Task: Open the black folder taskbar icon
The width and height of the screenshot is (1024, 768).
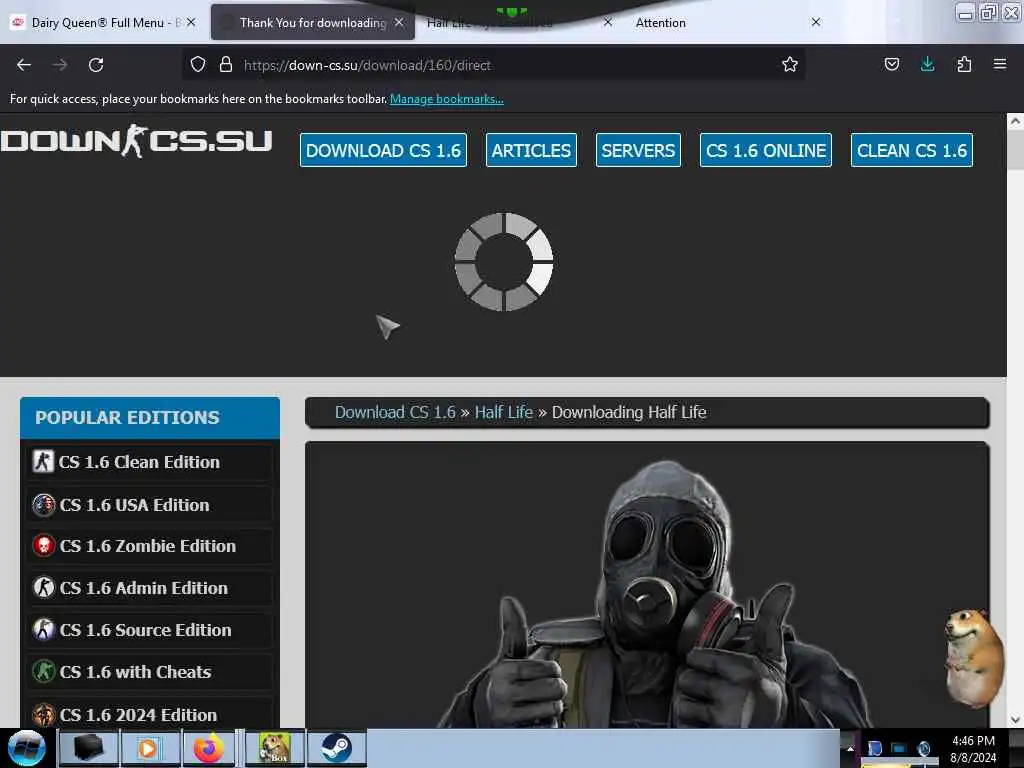Action: click(x=88, y=748)
